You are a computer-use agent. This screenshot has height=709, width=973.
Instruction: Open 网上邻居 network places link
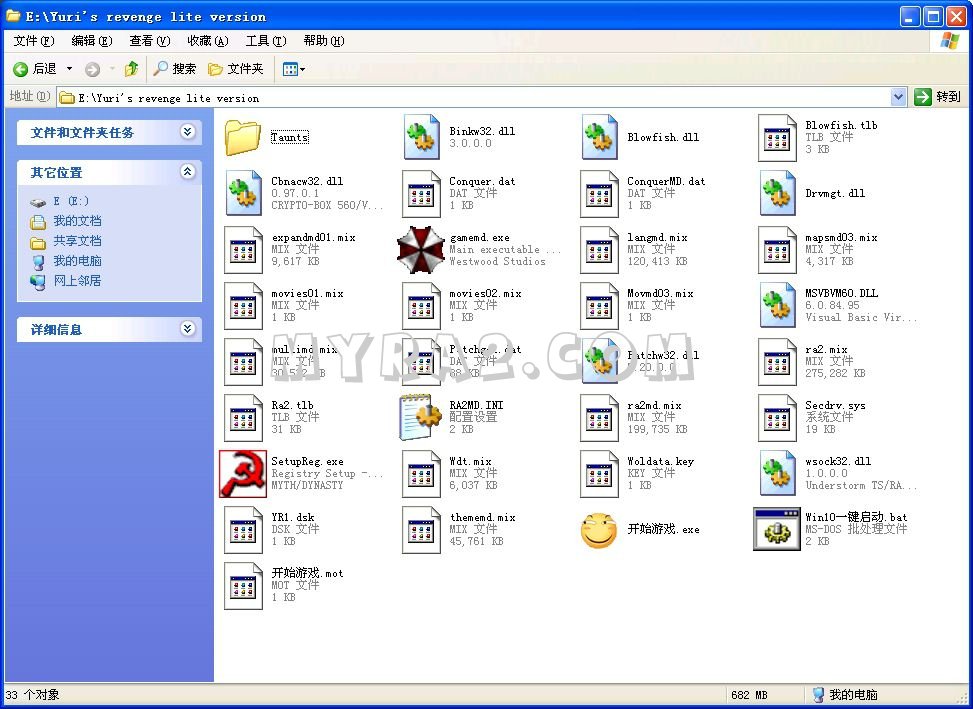click(x=77, y=280)
